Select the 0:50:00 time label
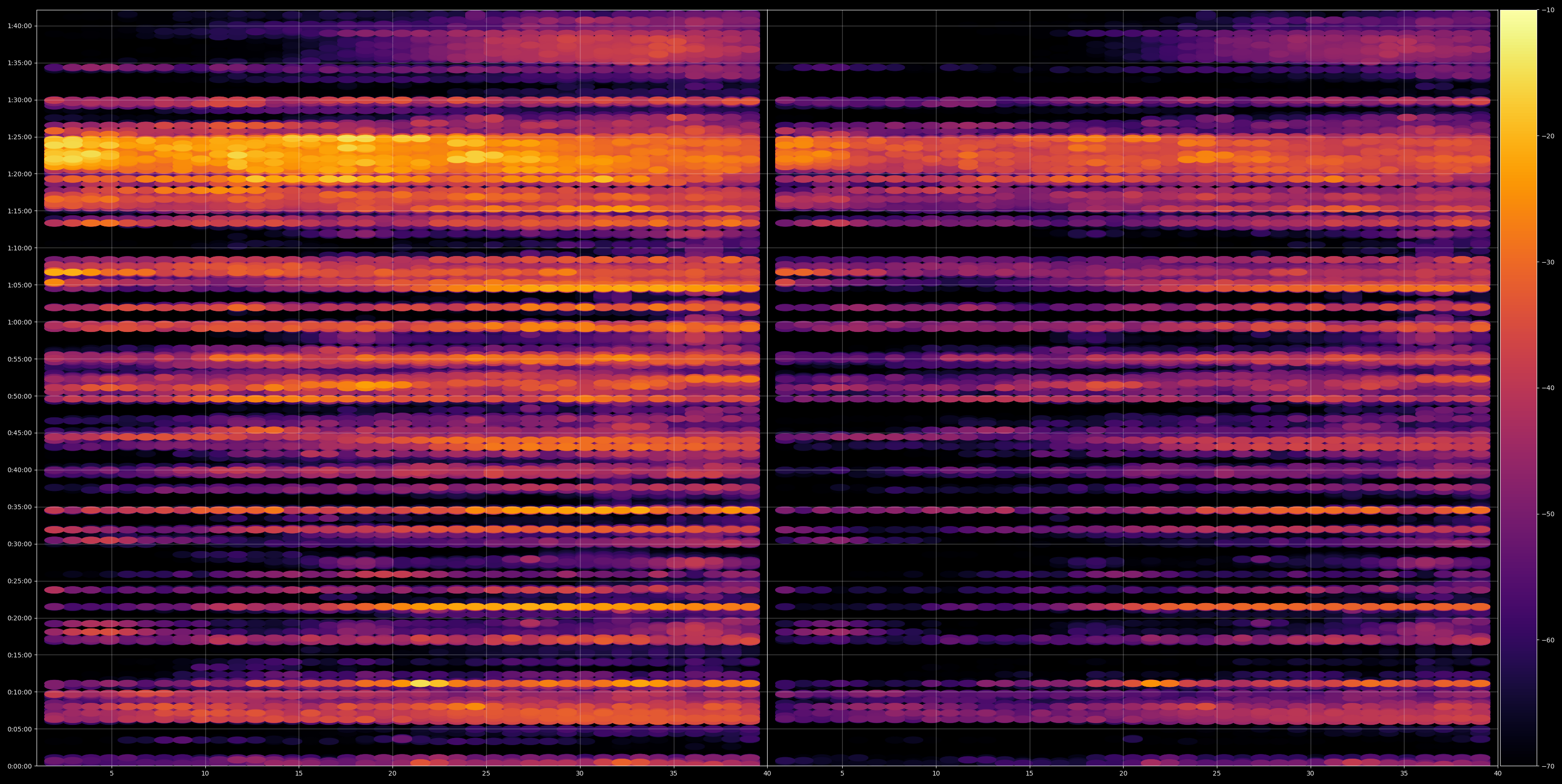Viewport: 1562px width, 784px height. pyautogui.click(x=19, y=396)
